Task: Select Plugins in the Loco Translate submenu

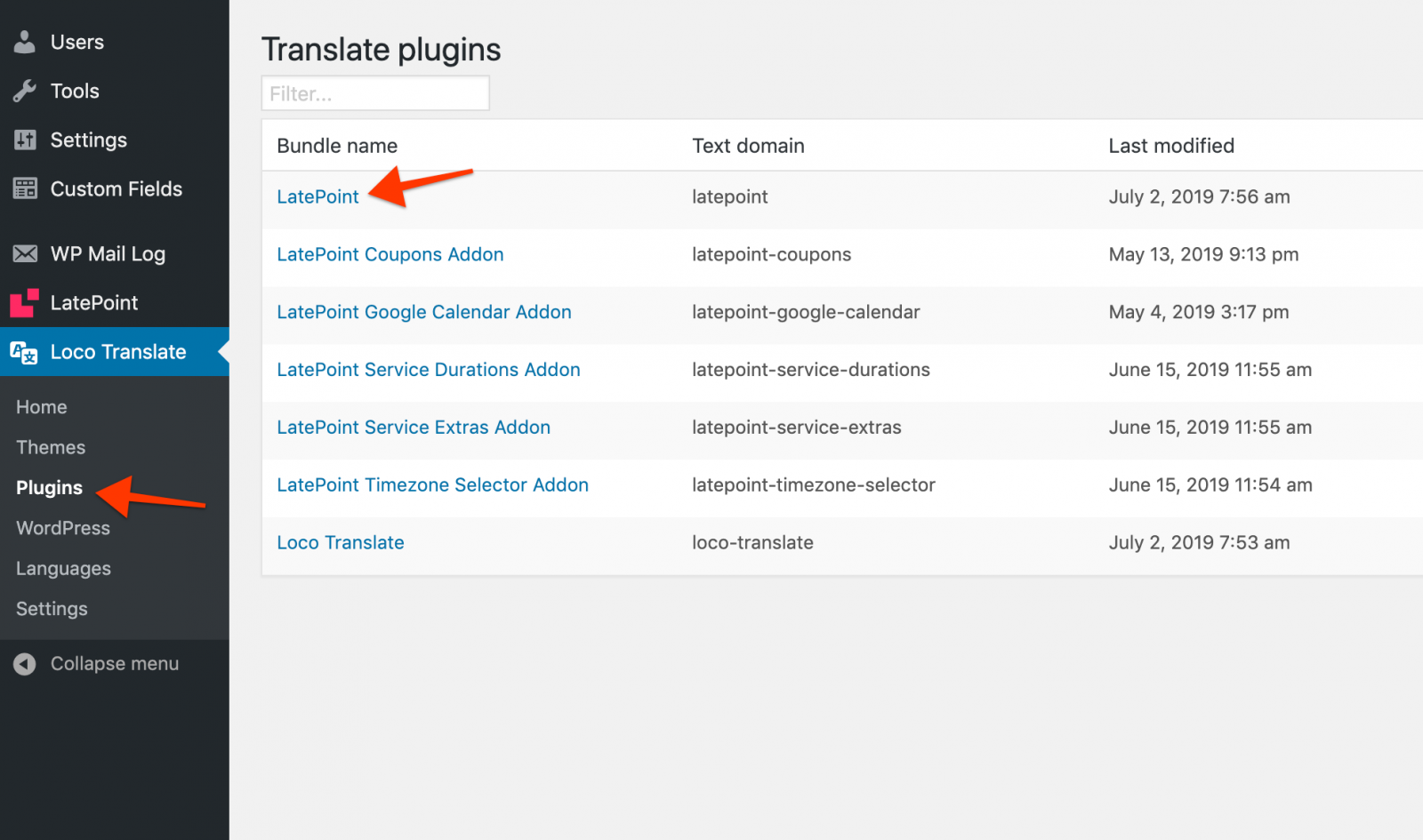Action: click(x=49, y=487)
